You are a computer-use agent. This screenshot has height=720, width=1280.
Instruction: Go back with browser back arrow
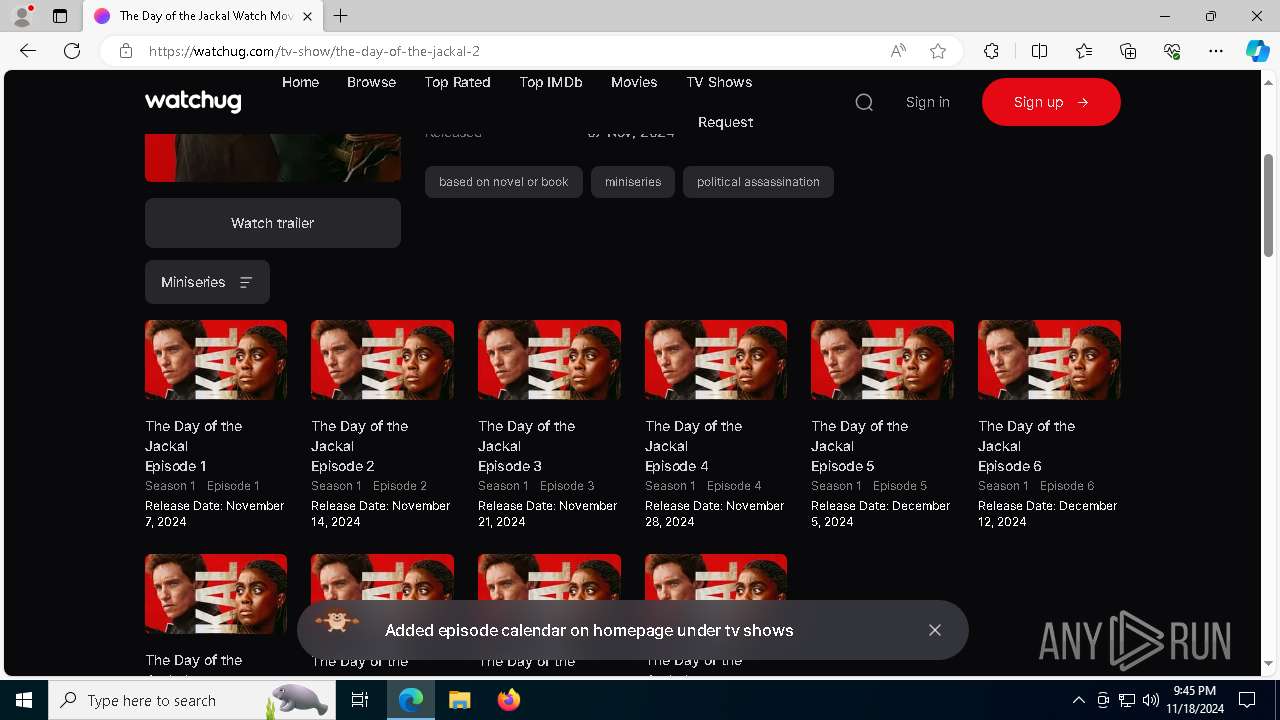tap(28, 51)
